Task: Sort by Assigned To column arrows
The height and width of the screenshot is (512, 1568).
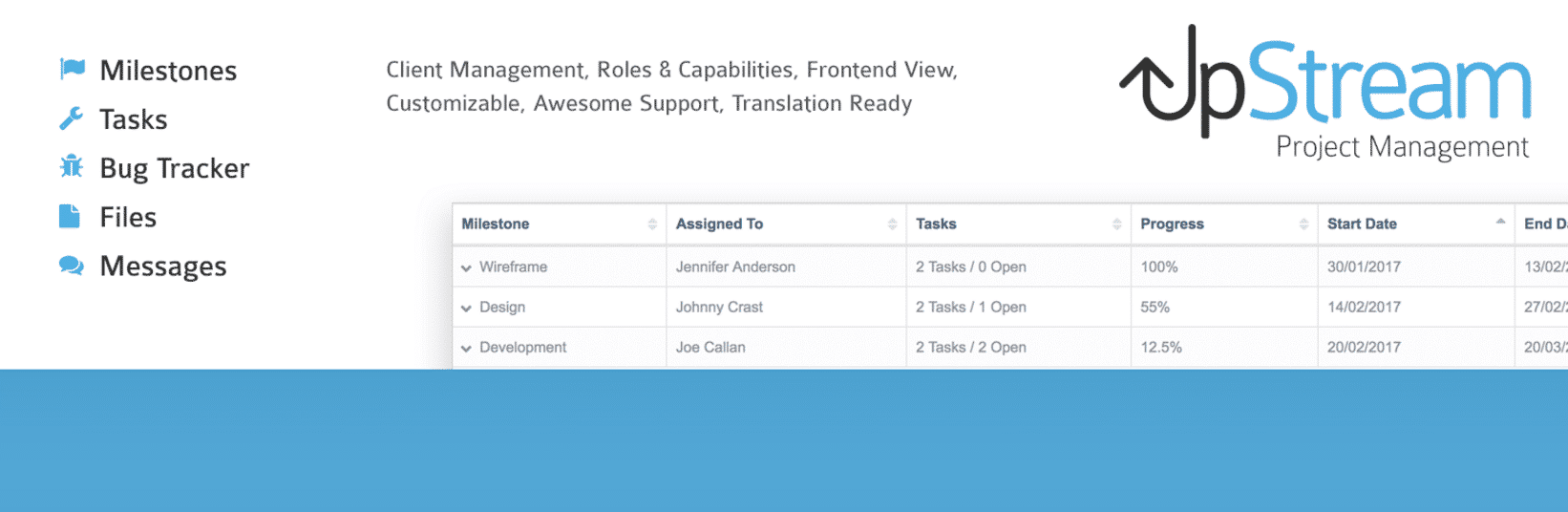Action: pyautogui.click(x=892, y=224)
